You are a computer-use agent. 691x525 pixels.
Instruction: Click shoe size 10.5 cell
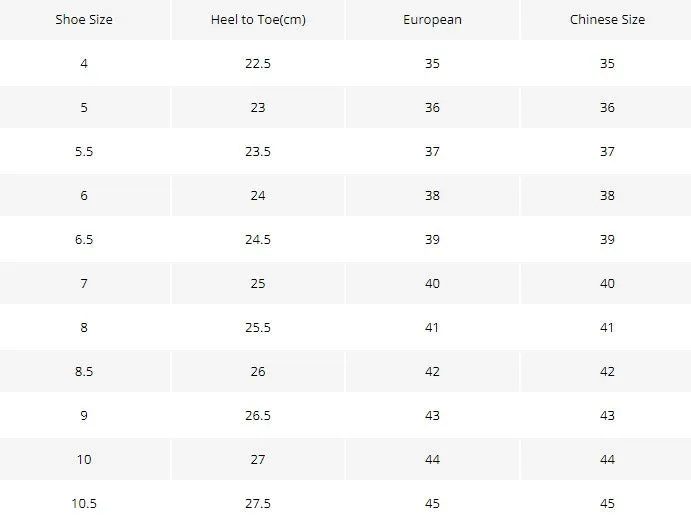[x=84, y=503]
